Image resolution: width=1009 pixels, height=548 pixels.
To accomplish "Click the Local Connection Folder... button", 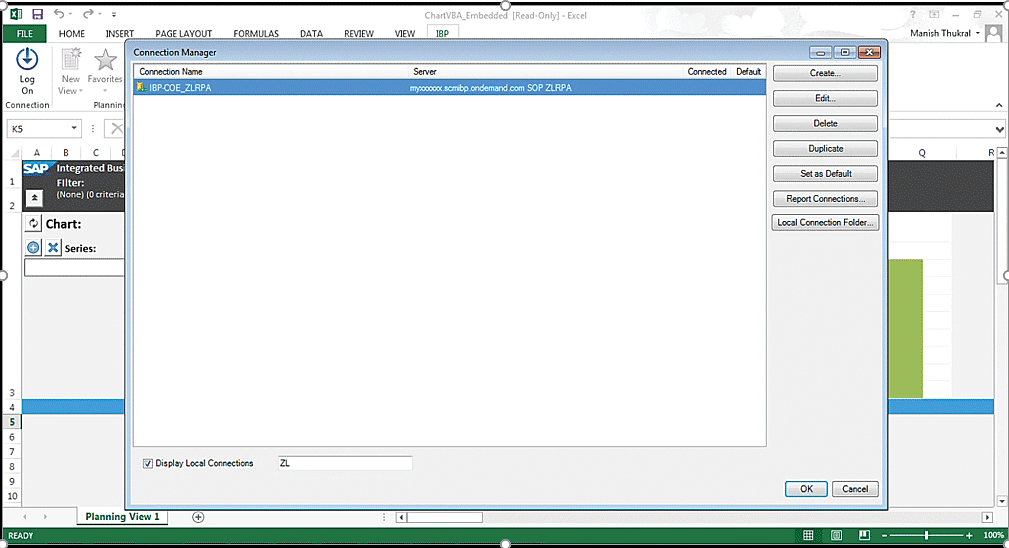I will [x=825, y=223].
